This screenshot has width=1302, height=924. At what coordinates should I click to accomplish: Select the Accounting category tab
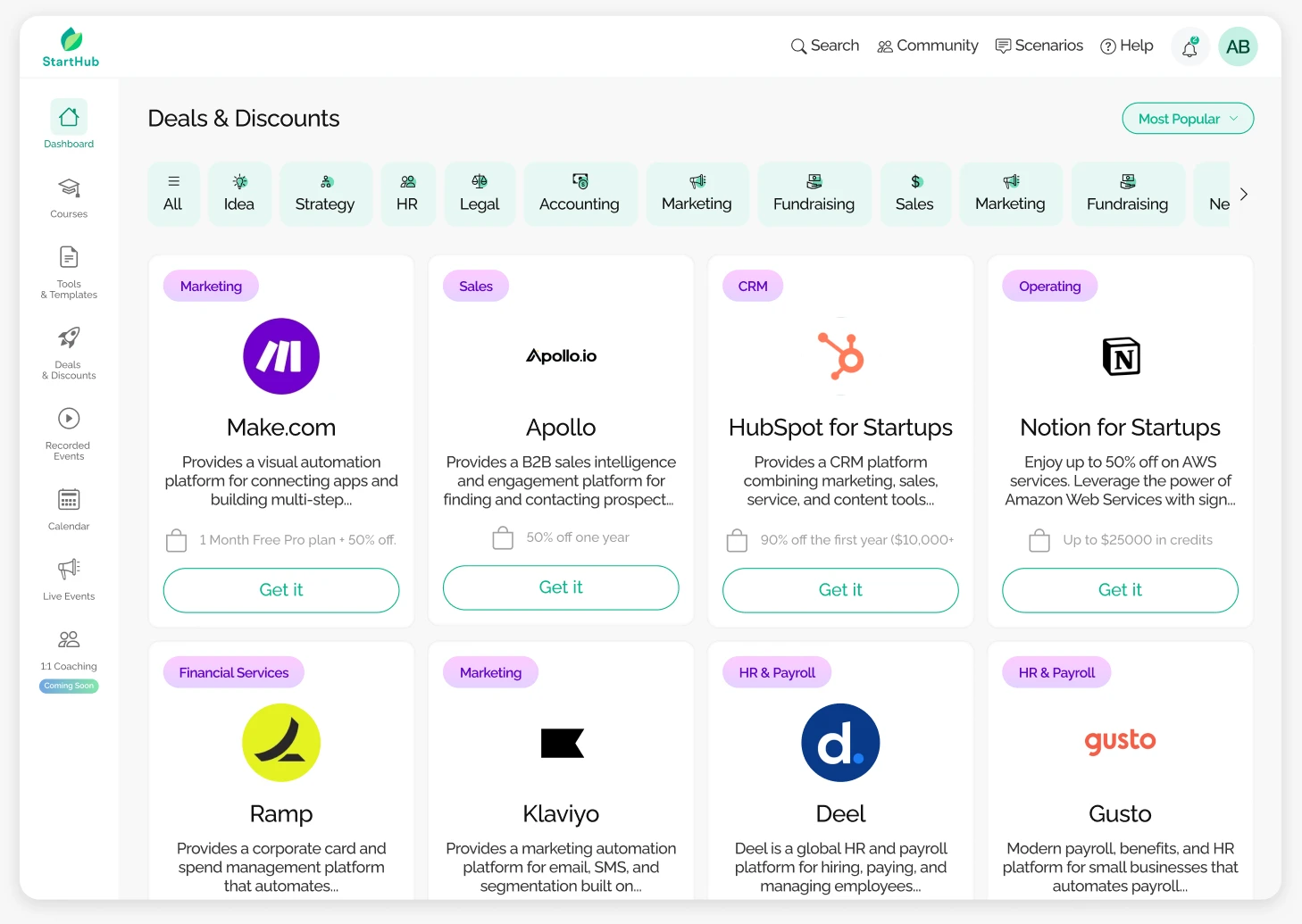(580, 194)
